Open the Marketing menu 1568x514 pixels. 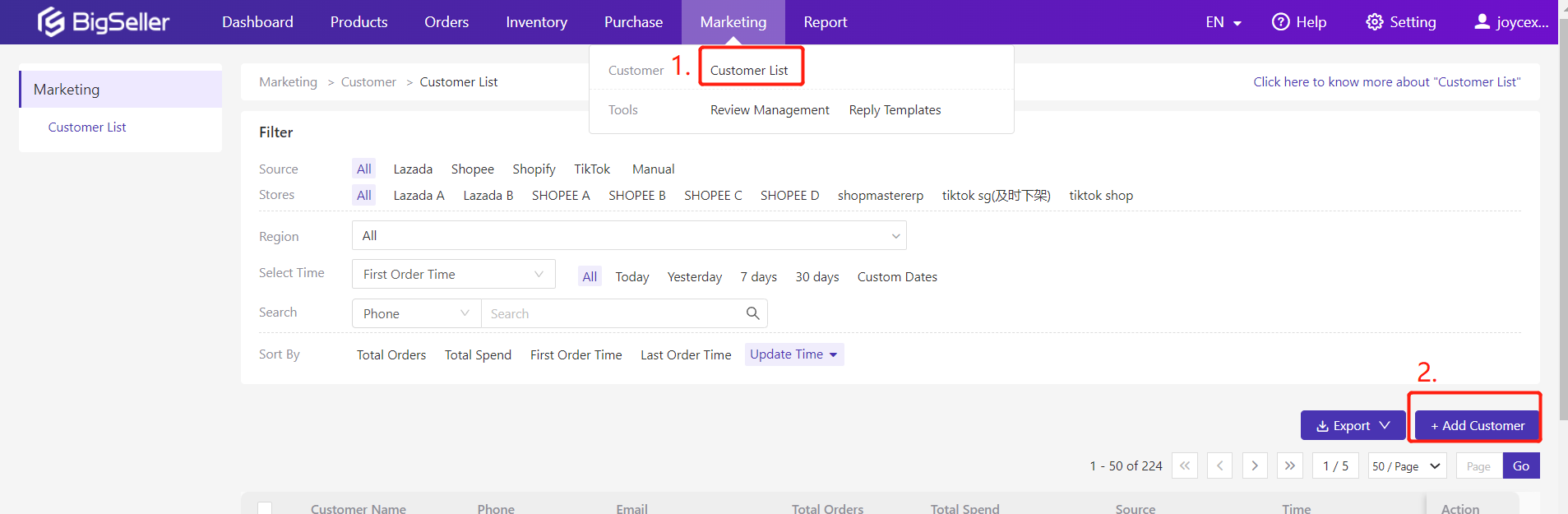733,22
